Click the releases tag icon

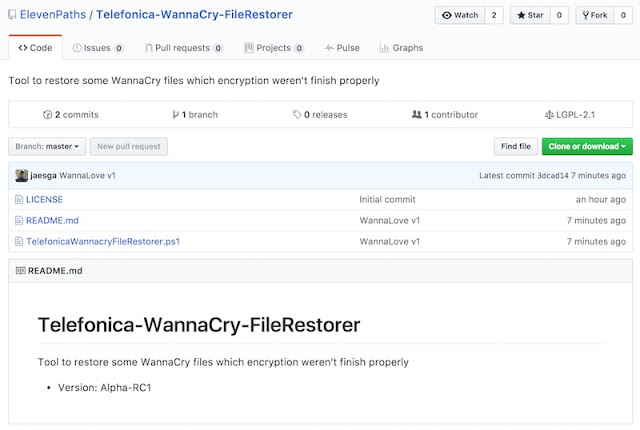pyautogui.click(x=297, y=115)
